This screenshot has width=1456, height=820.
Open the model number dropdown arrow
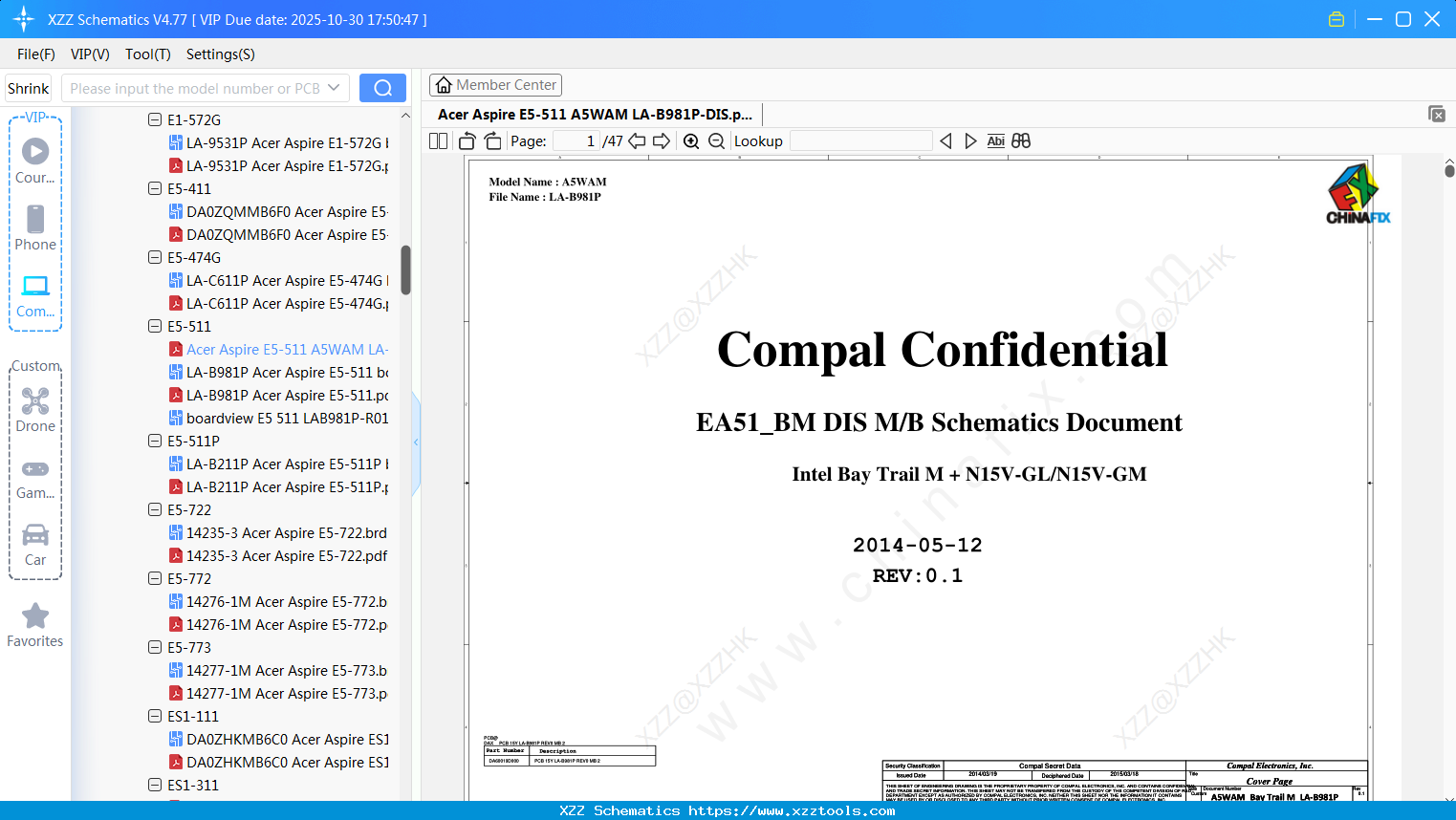pos(334,88)
